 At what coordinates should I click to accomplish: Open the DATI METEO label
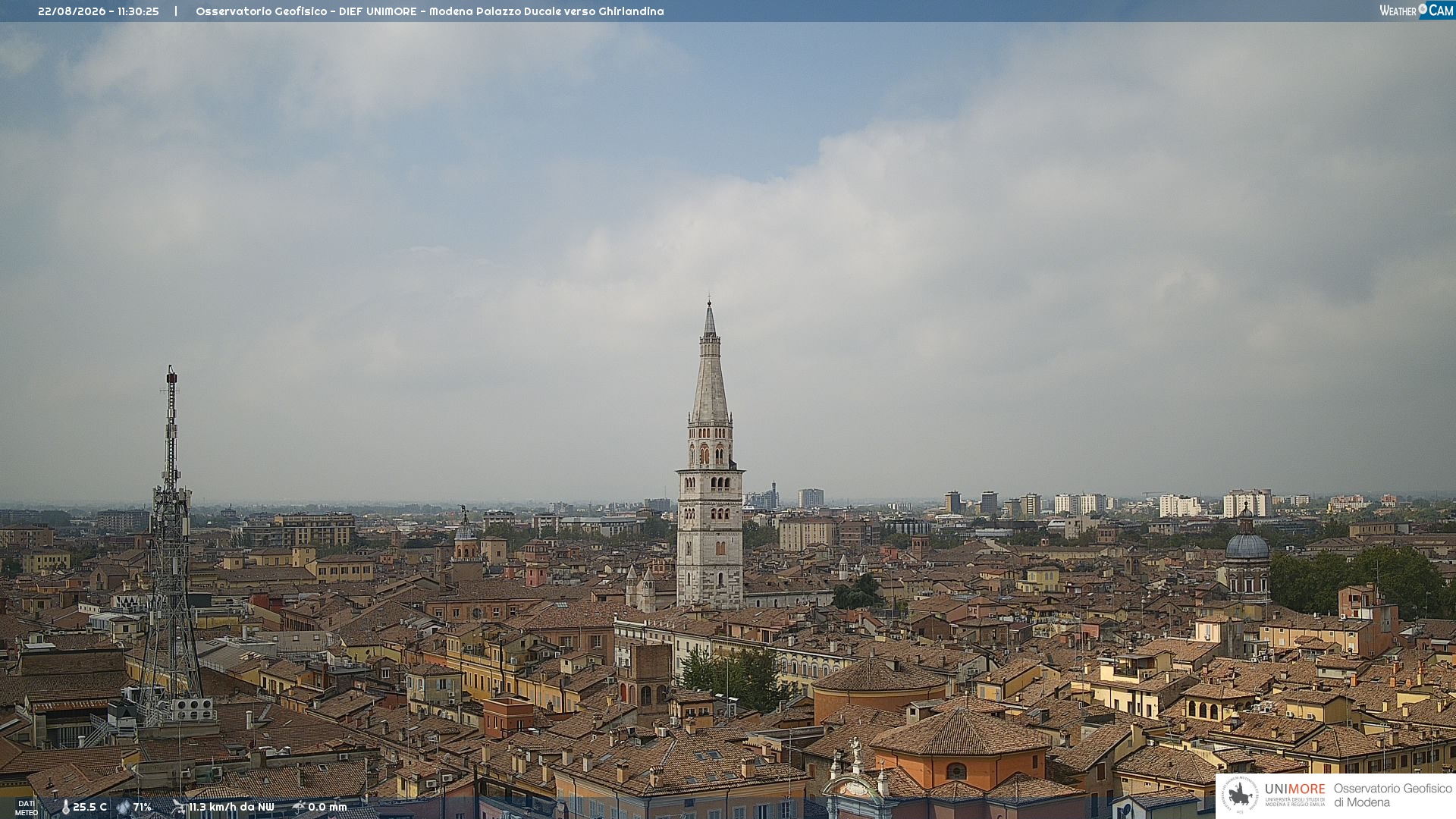[27, 808]
